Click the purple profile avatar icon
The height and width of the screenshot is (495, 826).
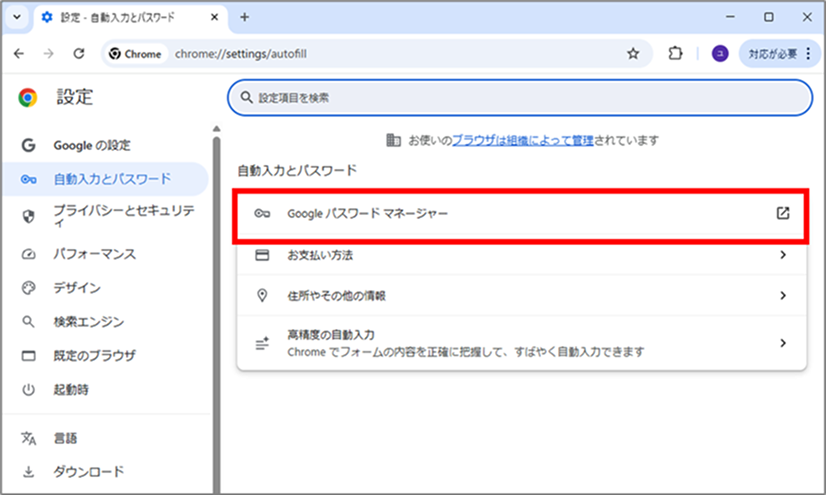[x=719, y=54]
